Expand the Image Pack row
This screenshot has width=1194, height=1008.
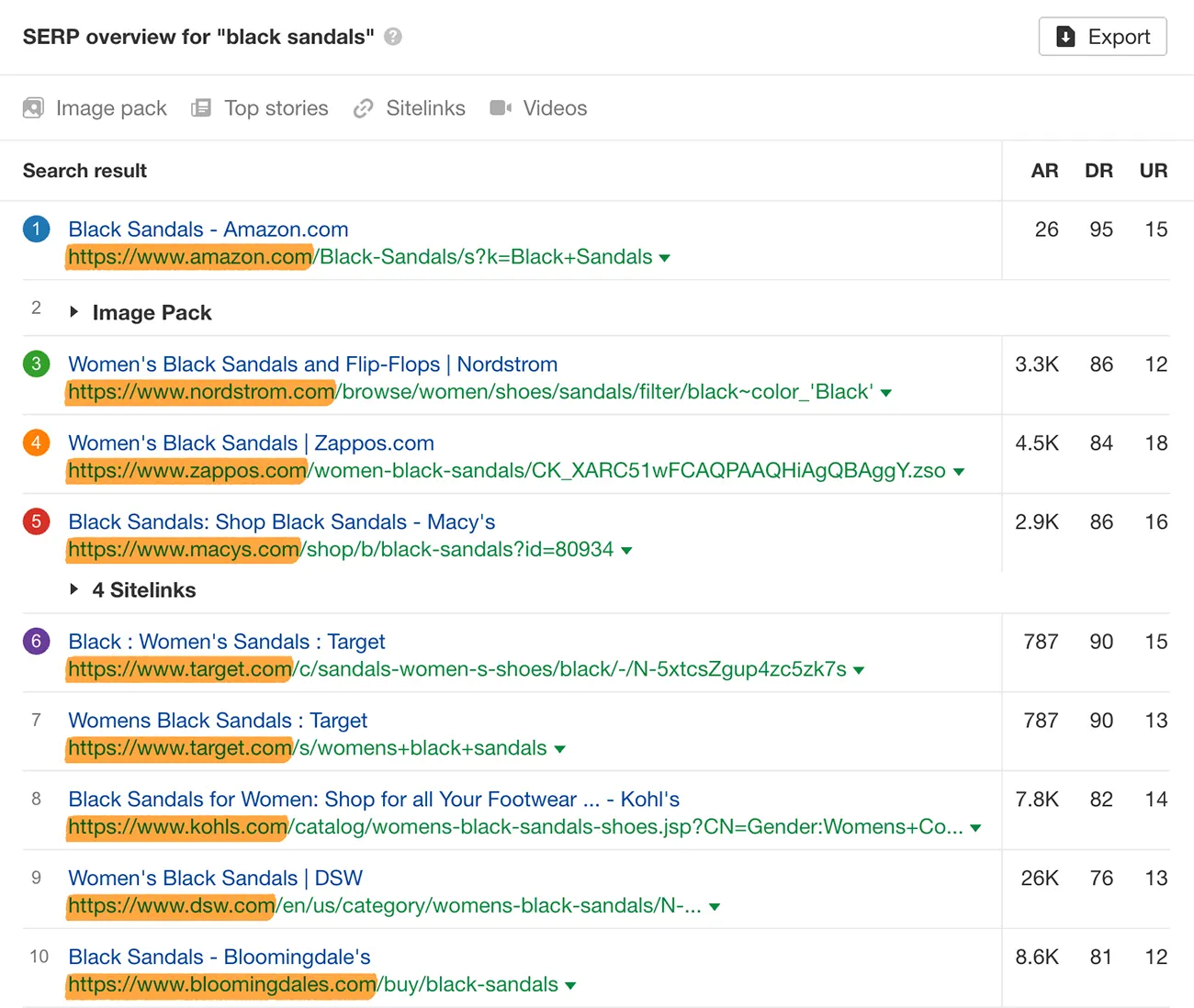pyautogui.click(x=74, y=312)
